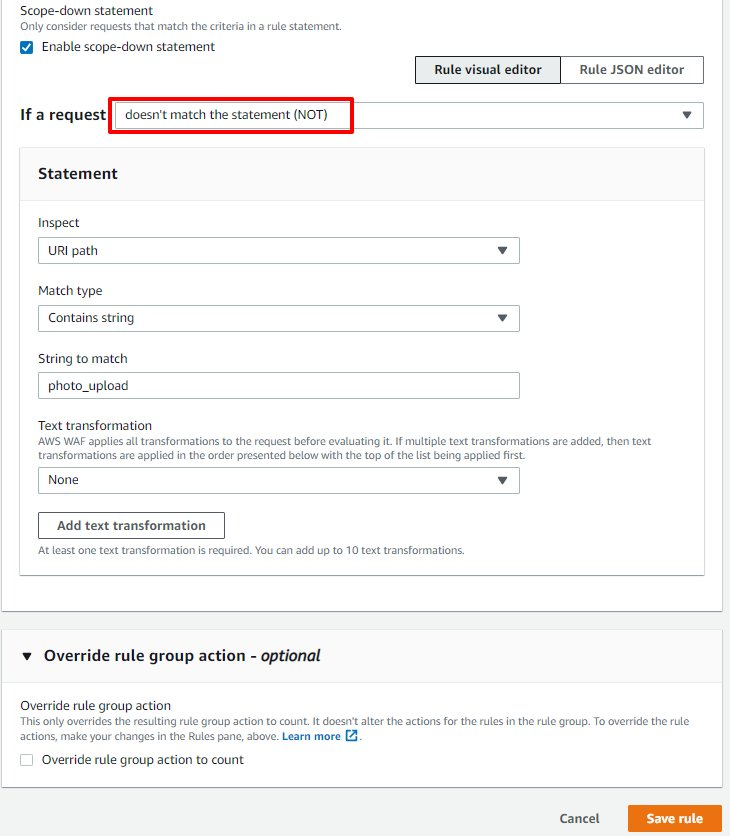Click the Enable scope-down statement label

[128, 47]
